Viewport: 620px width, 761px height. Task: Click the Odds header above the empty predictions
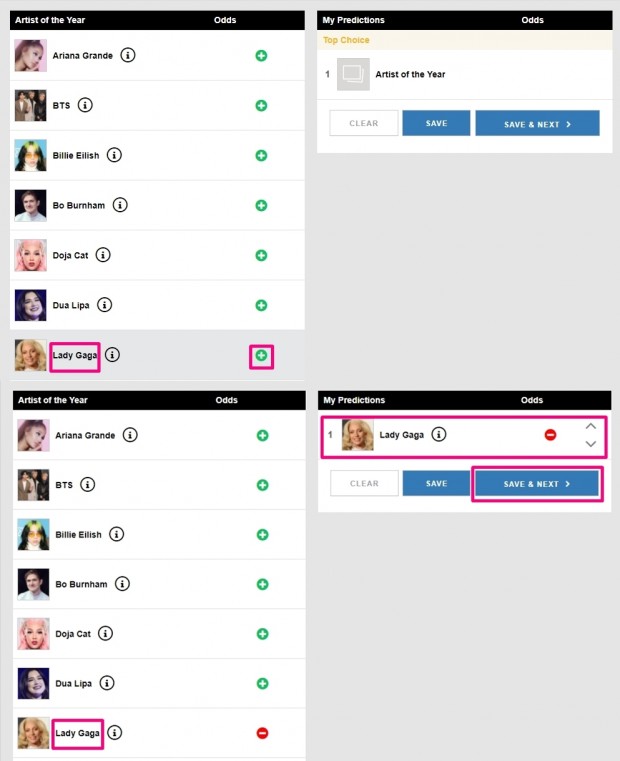coord(532,20)
